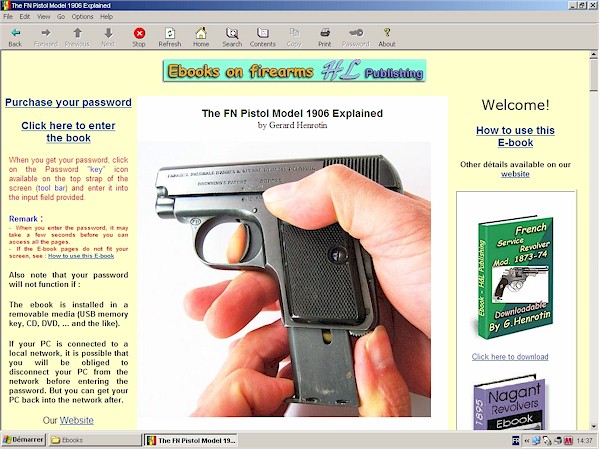Viewport: 600px width, 450px height.
Task: Open the Démarrer start button
Action: (23, 440)
